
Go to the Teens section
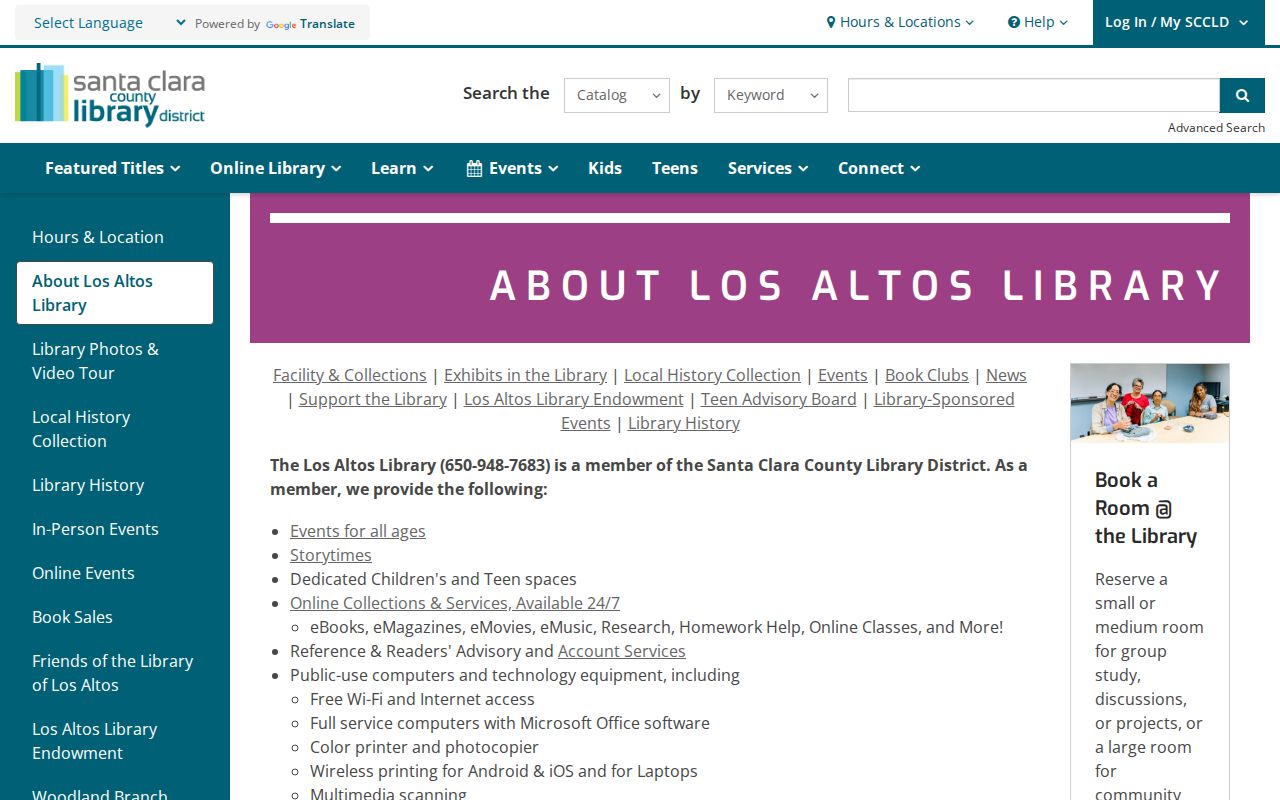(x=675, y=168)
